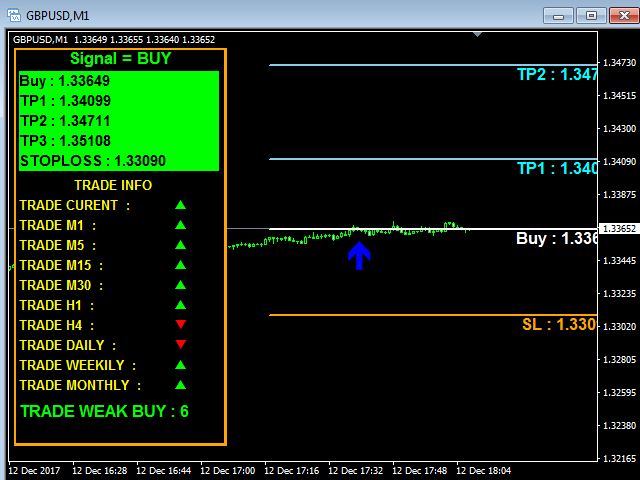
Task: Click the orange stop loss horizontal line
Action: (x=433, y=315)
